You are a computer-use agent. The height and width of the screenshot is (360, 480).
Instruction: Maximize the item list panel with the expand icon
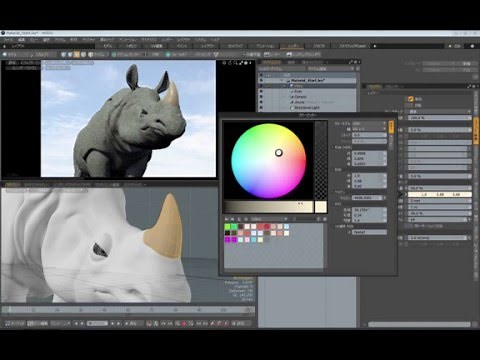click(350, 62)
